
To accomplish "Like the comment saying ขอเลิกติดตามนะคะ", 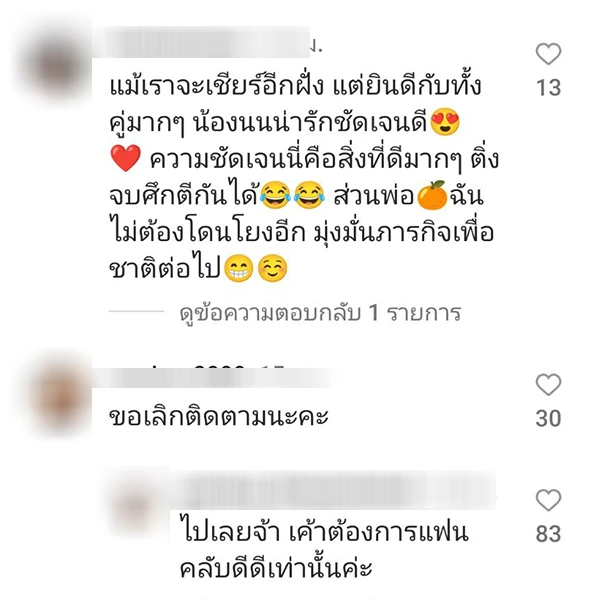I will pos(548,385).
